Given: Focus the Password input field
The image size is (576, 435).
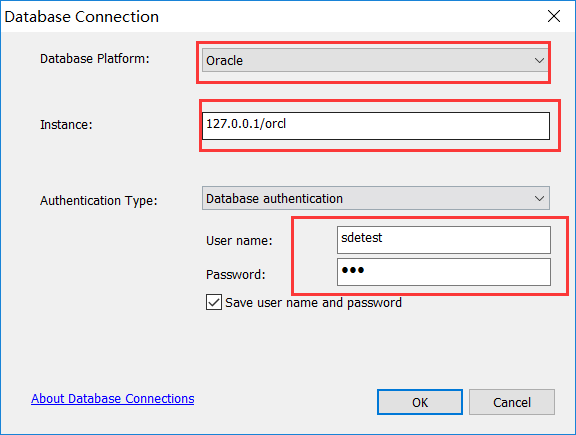Looking at the screenshot, I should 444,272.
